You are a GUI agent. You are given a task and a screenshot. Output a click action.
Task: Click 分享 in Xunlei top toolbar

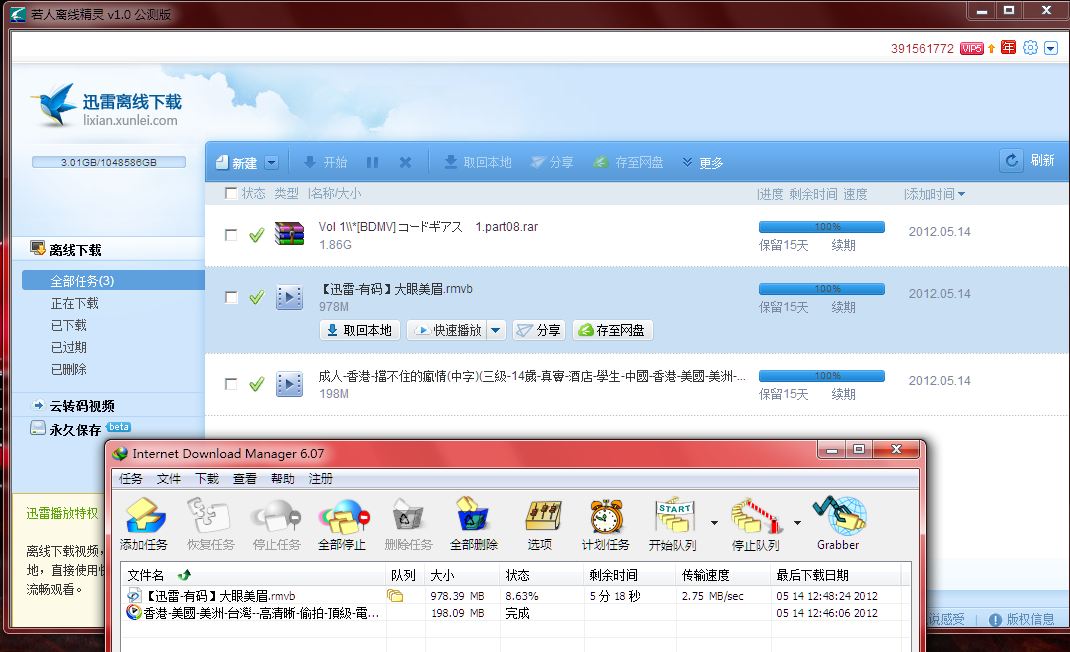[553, 162]
